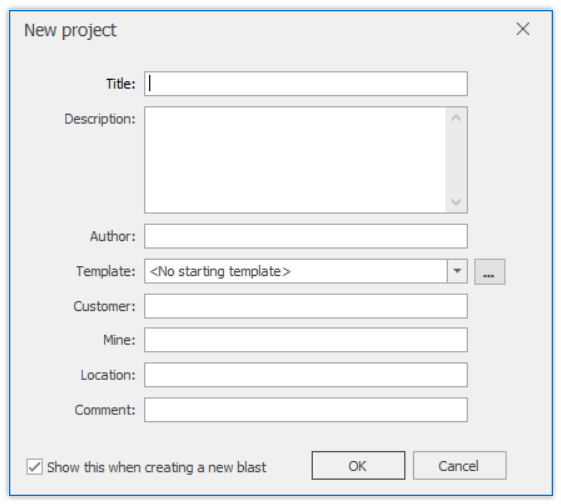Image resolution: width=561 pixels, height=504 pixels.
Task: Expand the Template dropdown arrow
Action: [x=457, y=271]
